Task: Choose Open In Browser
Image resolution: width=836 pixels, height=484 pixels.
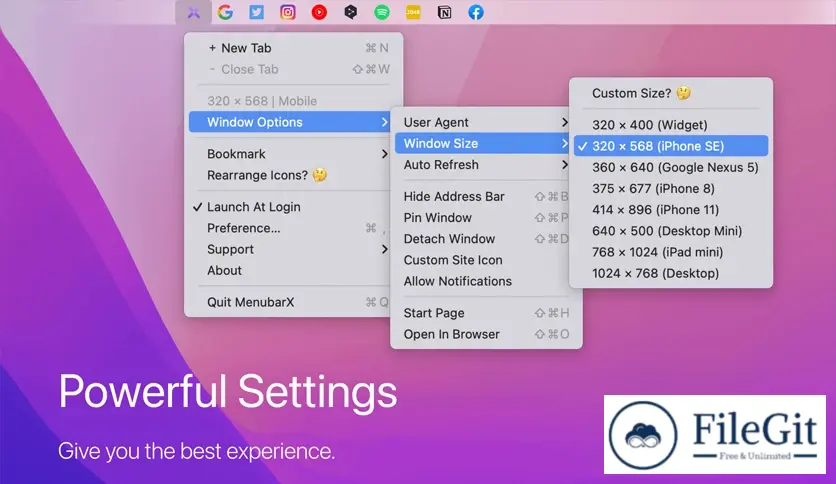Action: (x=486, y=334)
